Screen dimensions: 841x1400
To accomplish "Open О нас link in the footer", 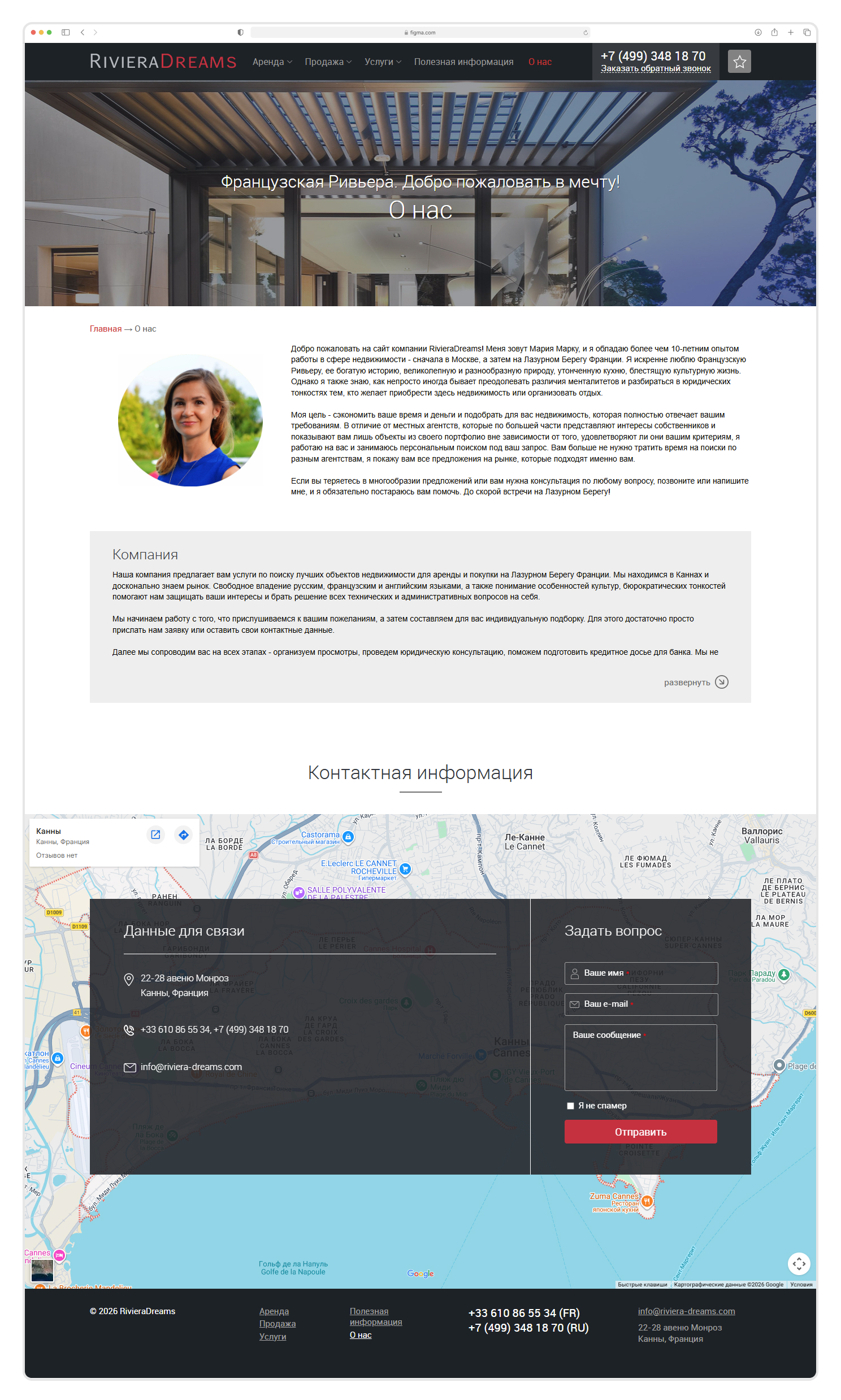I will [361, 1335].
